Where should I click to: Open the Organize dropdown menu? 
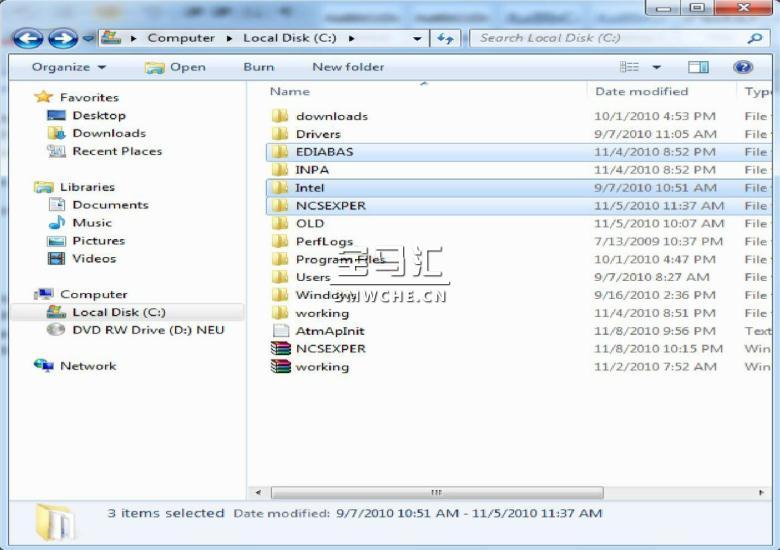click(x=68, y=67)
